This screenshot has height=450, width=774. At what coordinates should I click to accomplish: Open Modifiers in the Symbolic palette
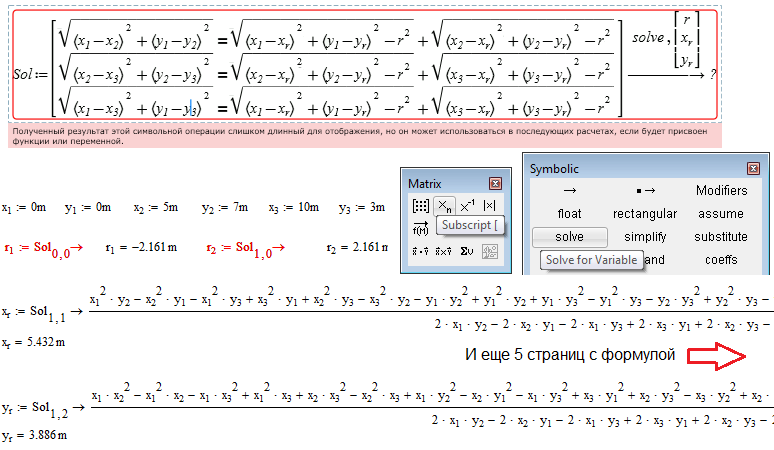721,190
